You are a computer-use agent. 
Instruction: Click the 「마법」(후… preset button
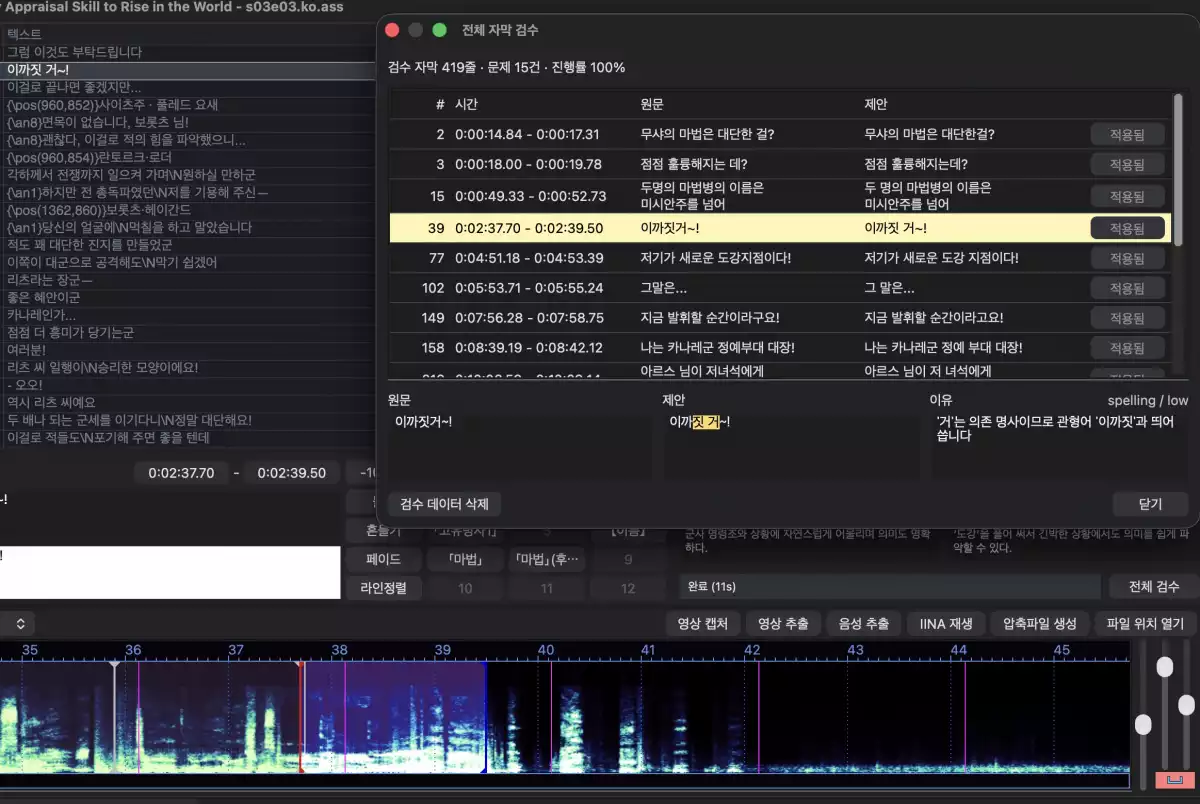click(547, 560)
